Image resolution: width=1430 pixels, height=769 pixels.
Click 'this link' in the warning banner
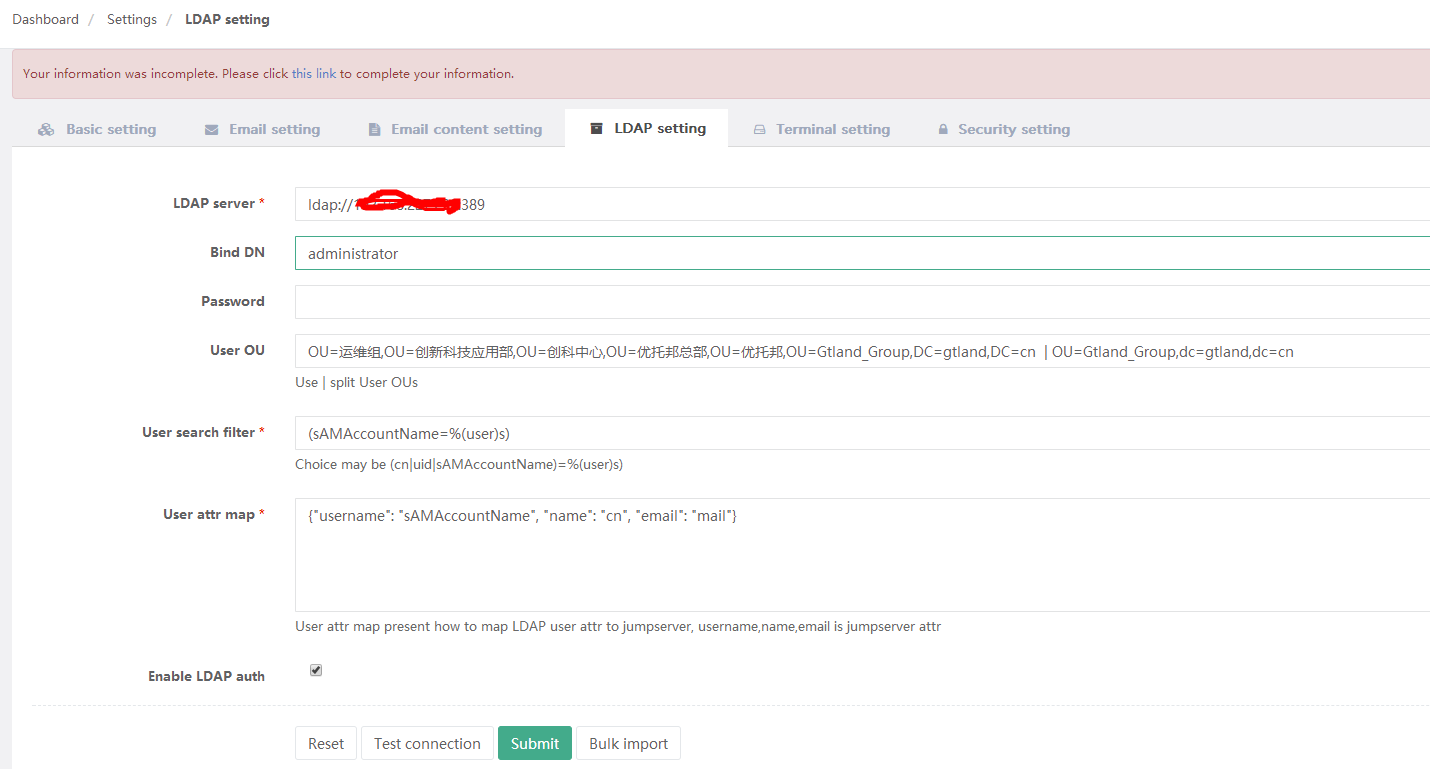tap(312, 73)
